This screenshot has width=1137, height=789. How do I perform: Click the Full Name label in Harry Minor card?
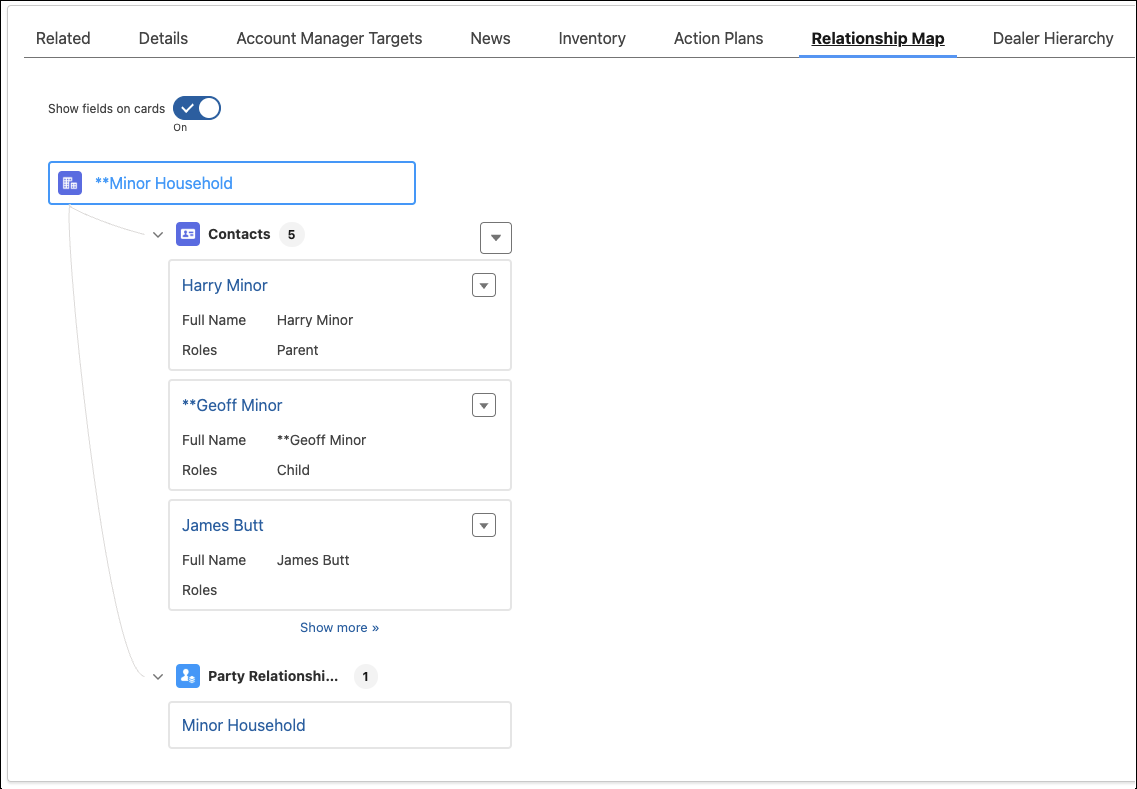214,320
